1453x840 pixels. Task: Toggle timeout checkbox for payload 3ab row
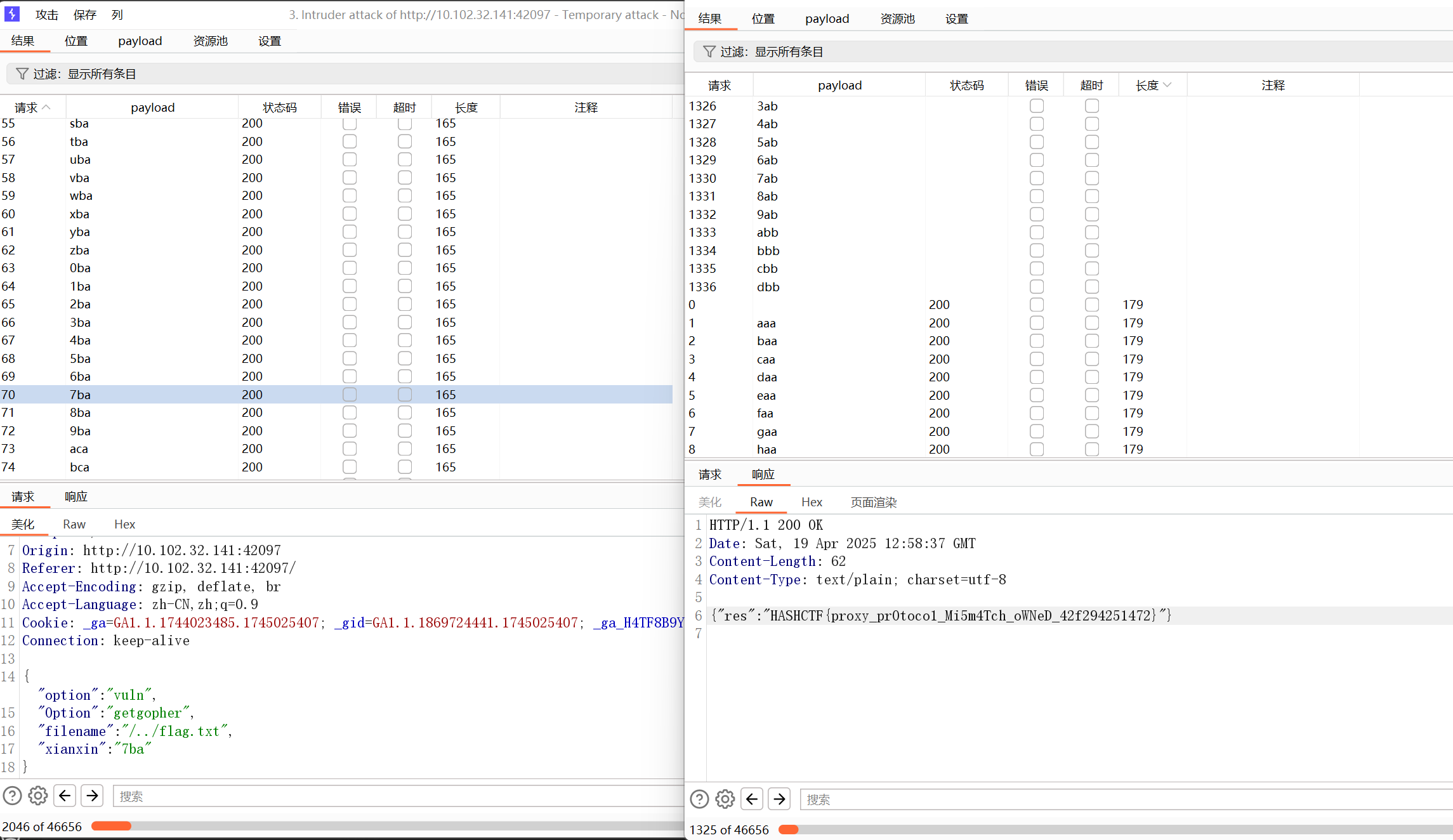point(1091,106)
